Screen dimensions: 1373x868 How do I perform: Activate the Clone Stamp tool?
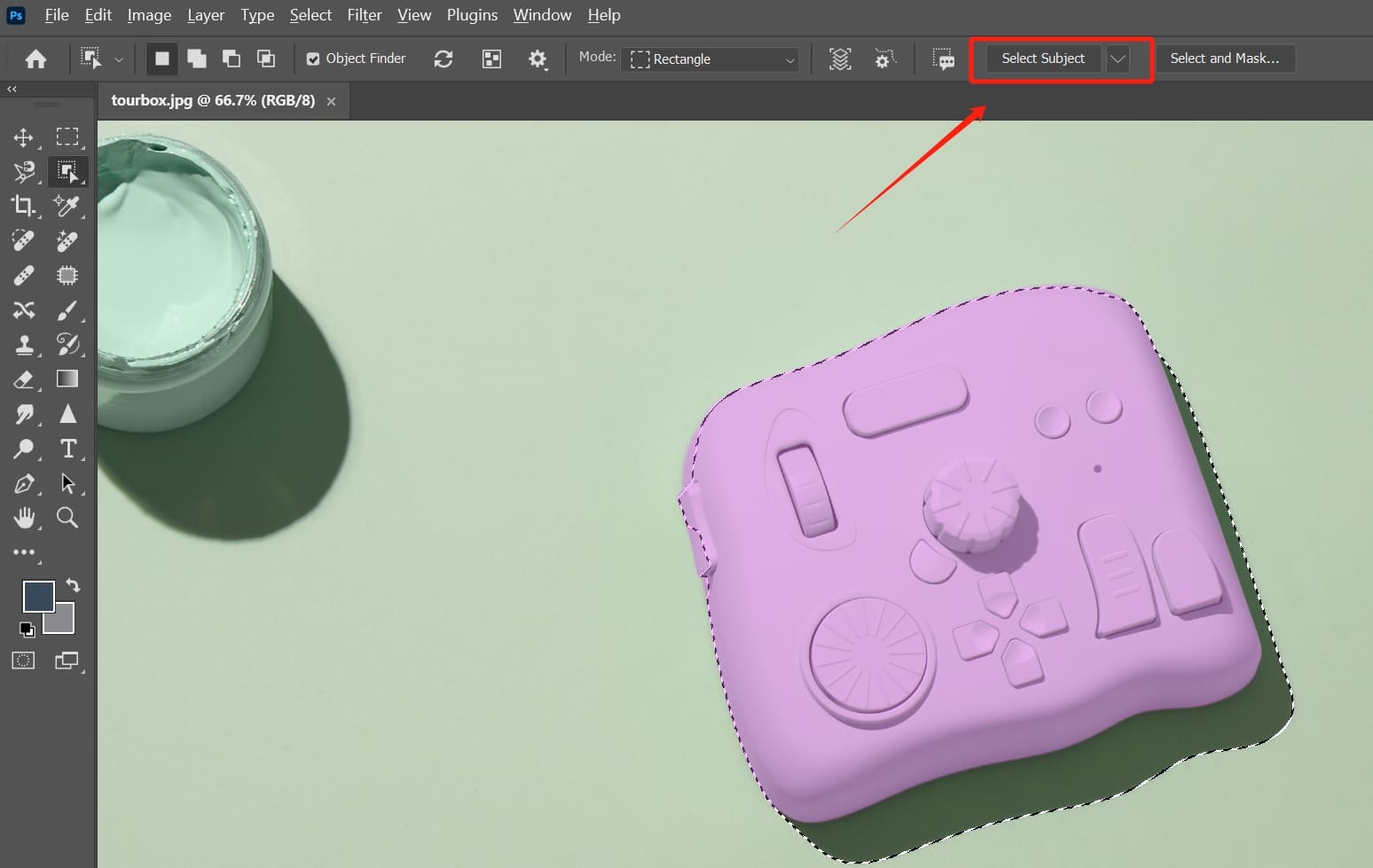[24, 345]
